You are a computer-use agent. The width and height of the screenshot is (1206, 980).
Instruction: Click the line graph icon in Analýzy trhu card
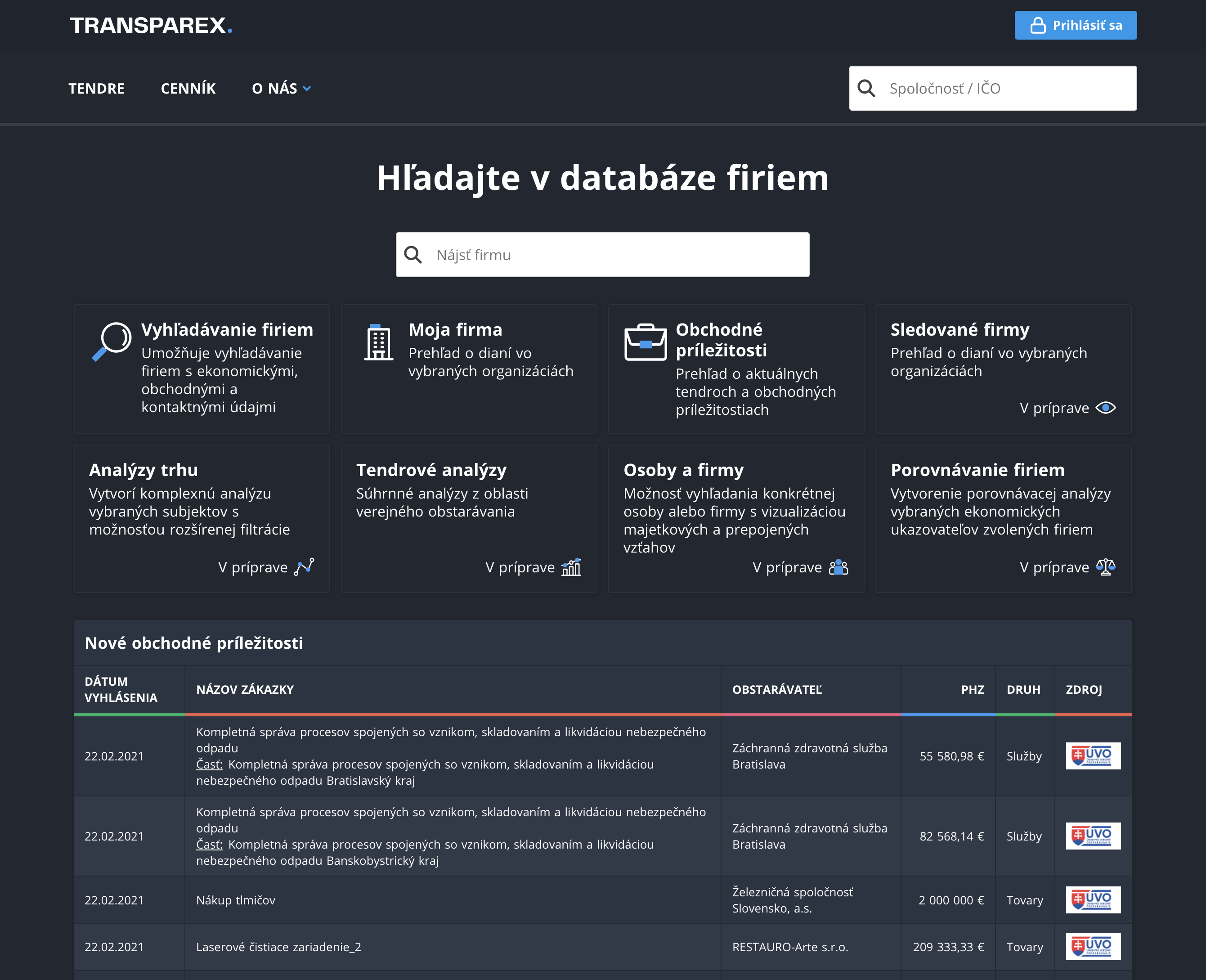click(x=304, y=567)
